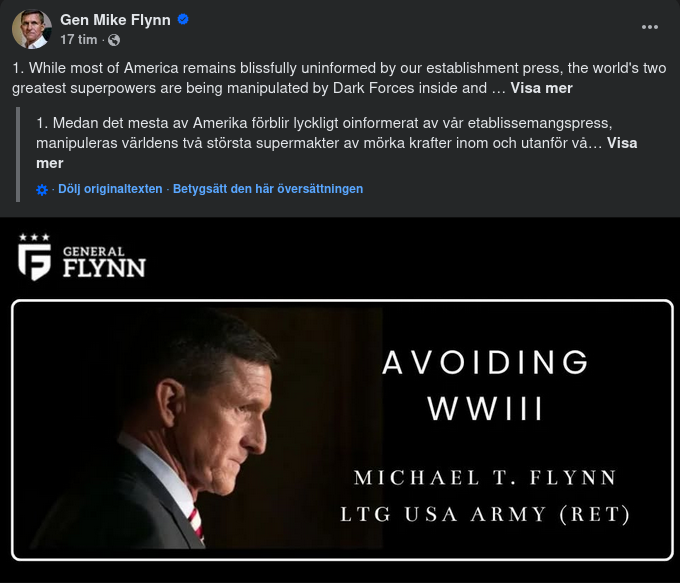Toggle "Dölj originaltexten" to hide original

(109, 189)
